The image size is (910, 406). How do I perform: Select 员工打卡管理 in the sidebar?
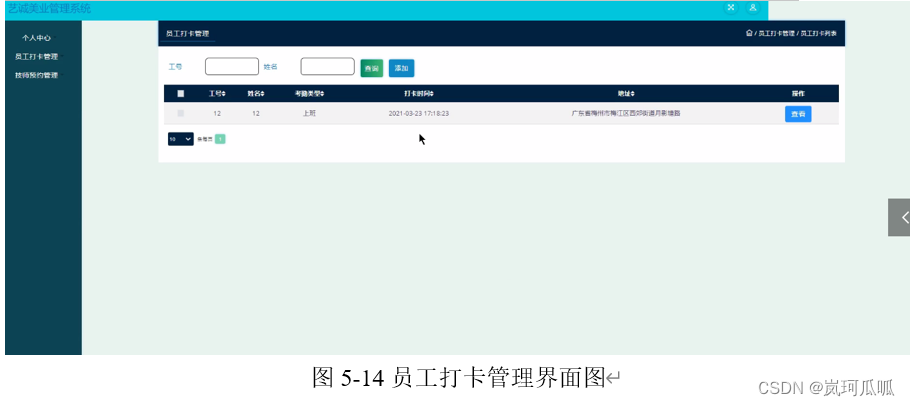pos(37,57)
